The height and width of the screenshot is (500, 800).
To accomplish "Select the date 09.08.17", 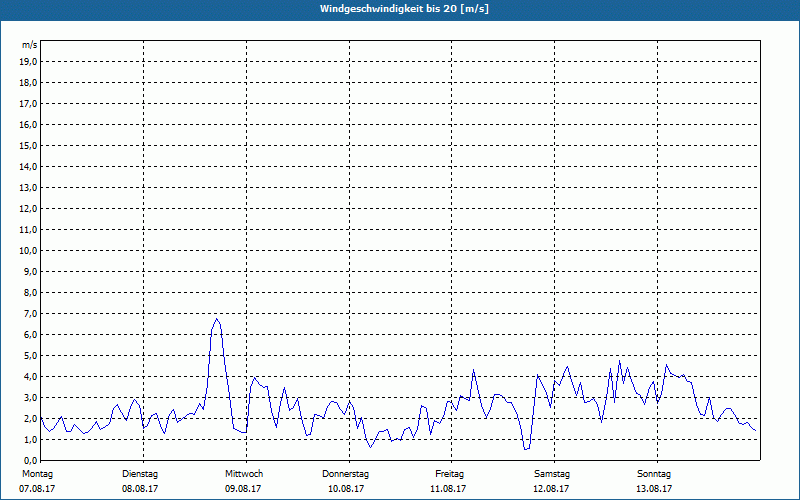I will click(243, 489).
